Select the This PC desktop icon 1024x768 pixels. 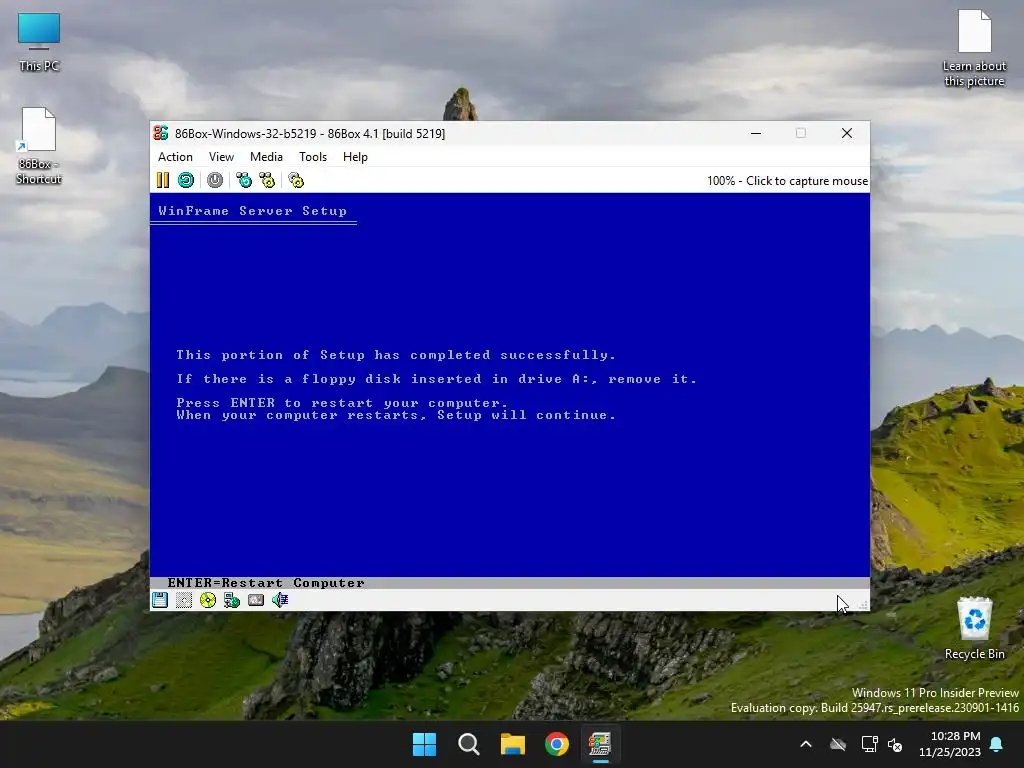(39, 42)
